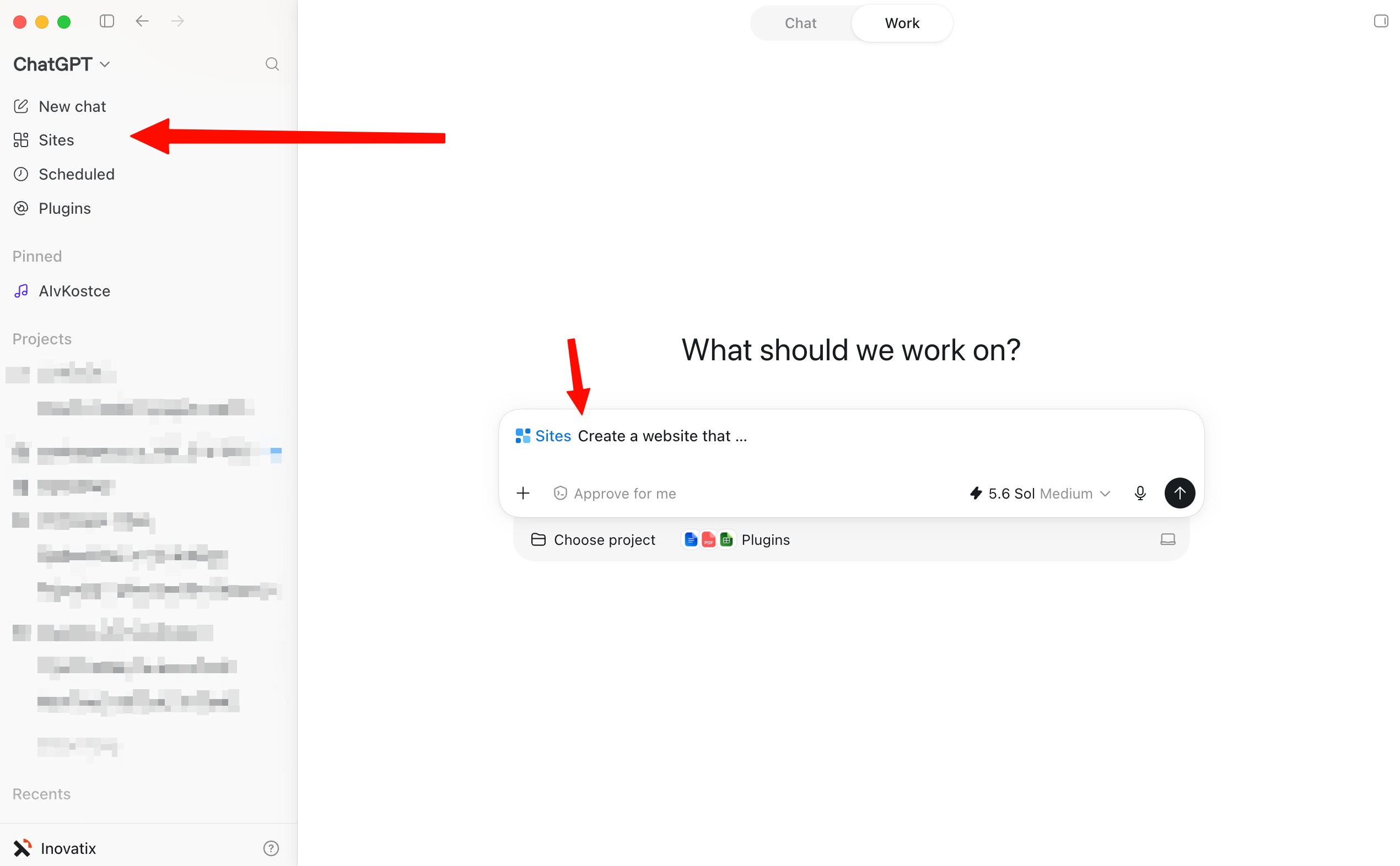The image size is (1400, 866).
Task: Send message with the up-arrow button
Action: 1180,493
